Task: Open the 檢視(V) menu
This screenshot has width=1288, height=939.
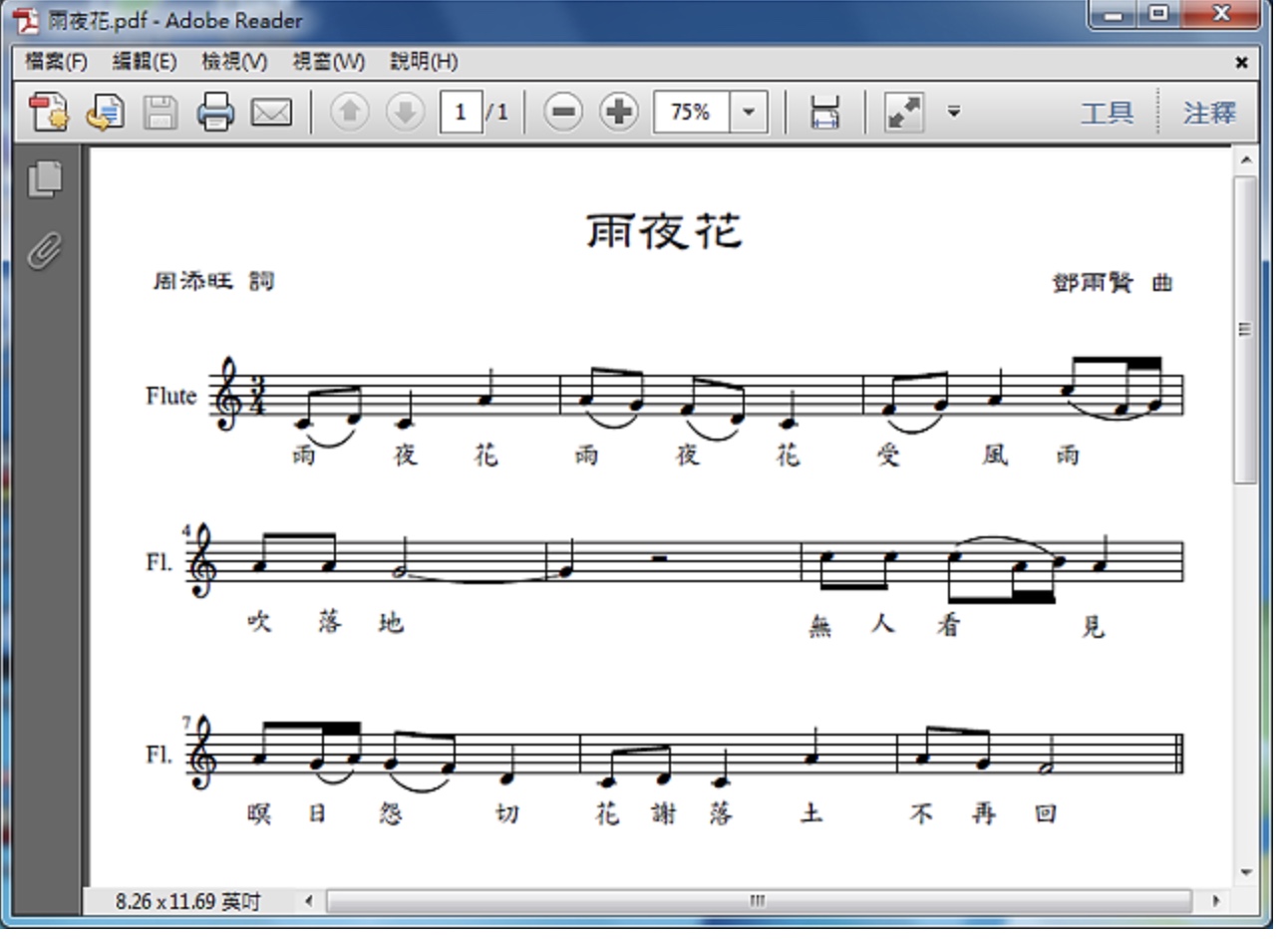Action: click(x=234, y=62)
